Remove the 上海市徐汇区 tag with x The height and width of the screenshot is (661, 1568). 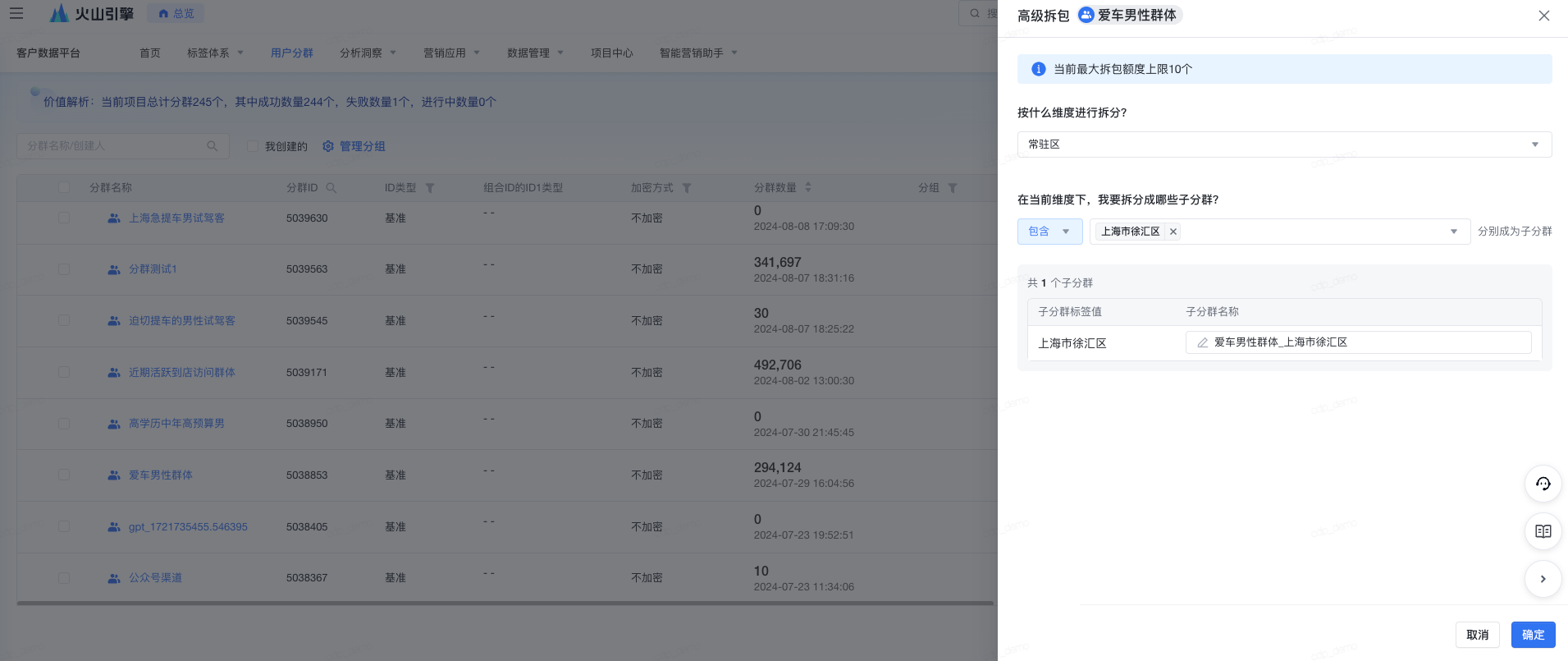pyautogui.click(x=1173, y=232)
